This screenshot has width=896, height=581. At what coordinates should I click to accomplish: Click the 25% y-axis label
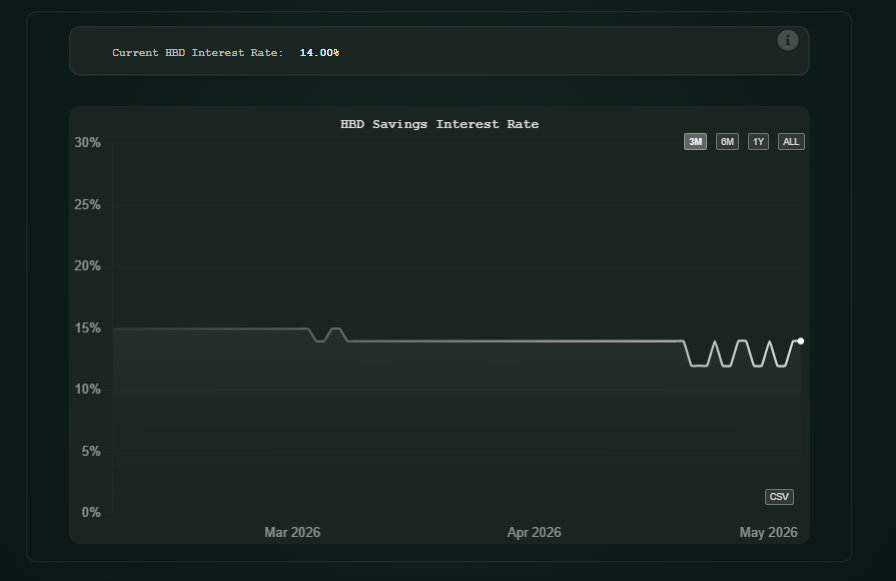click(x=87, y=205)
